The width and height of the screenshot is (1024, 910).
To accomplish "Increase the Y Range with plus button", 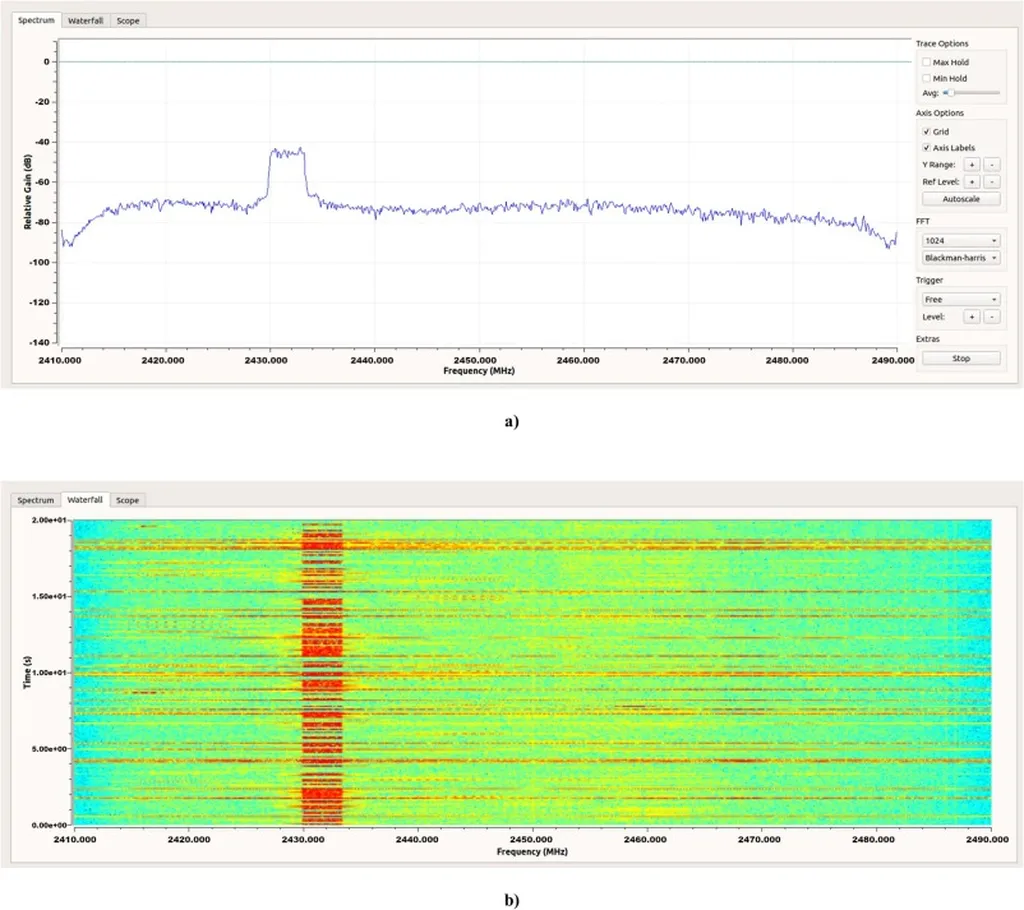I will (971, 164).
